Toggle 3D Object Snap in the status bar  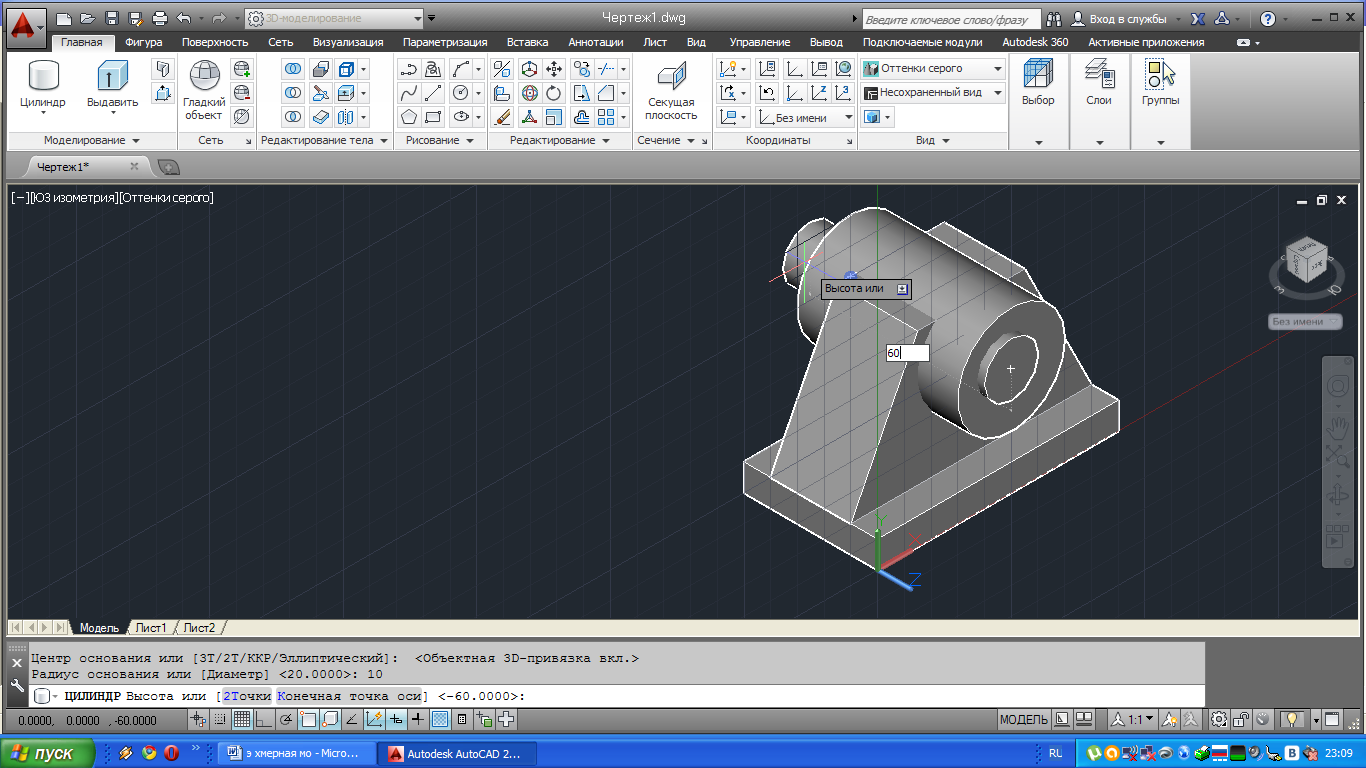click(x=330, y=719)
